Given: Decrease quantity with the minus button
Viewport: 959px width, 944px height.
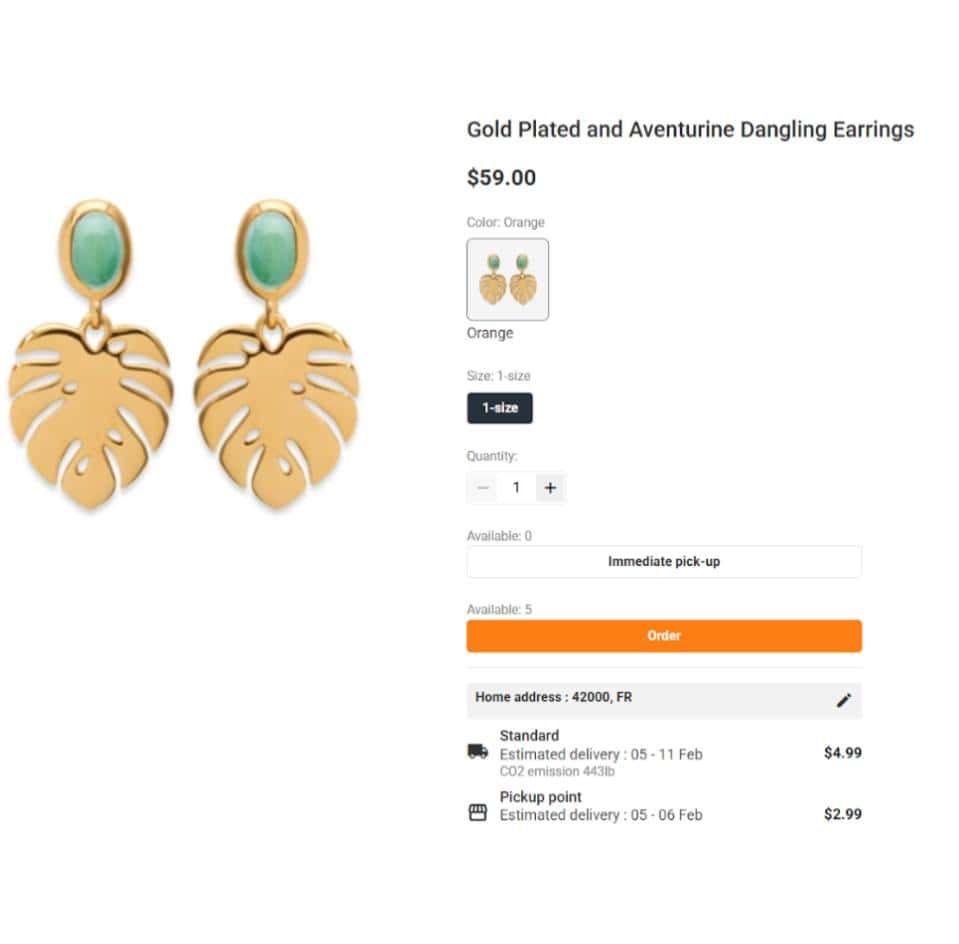Looking at the screenshot, I should pos(483,488).
